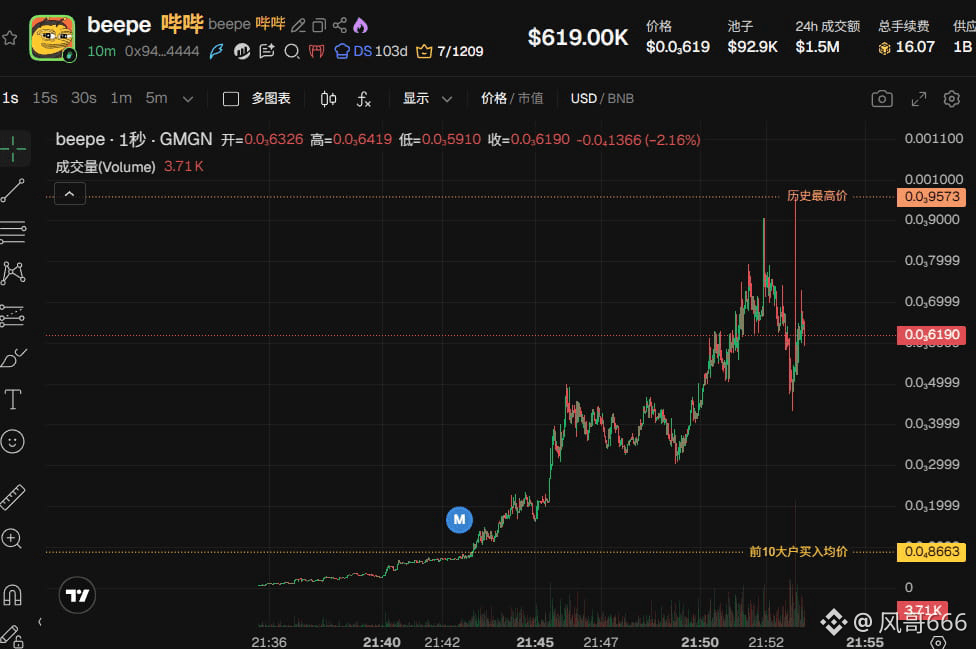Viewport: 976px width, 649px height.
Task: Select the horizontal lines Fibonacci tool
Action: click(x=13, y=232)
